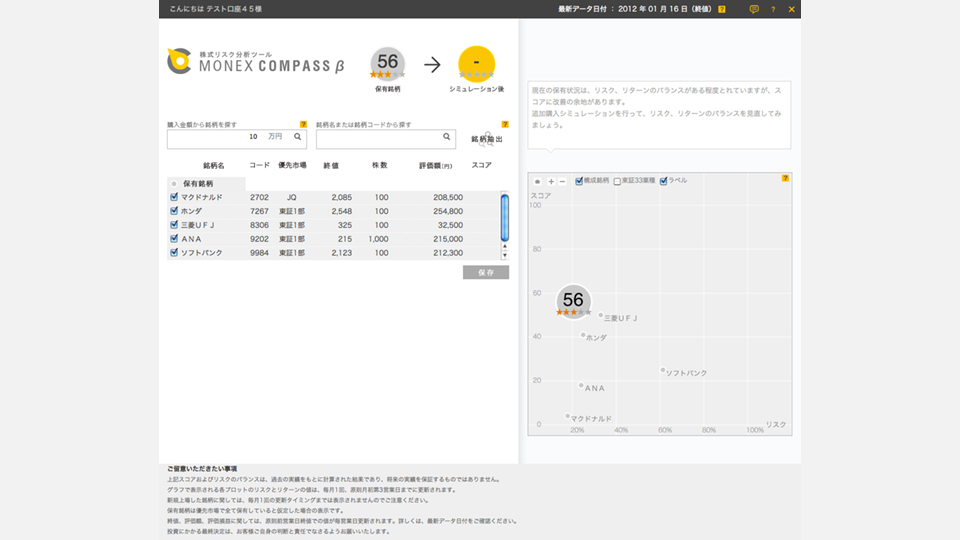Select the ソフトバンク point on the chart
The height and width of the screenshot is (540, 960).
(x=662, y=370)
